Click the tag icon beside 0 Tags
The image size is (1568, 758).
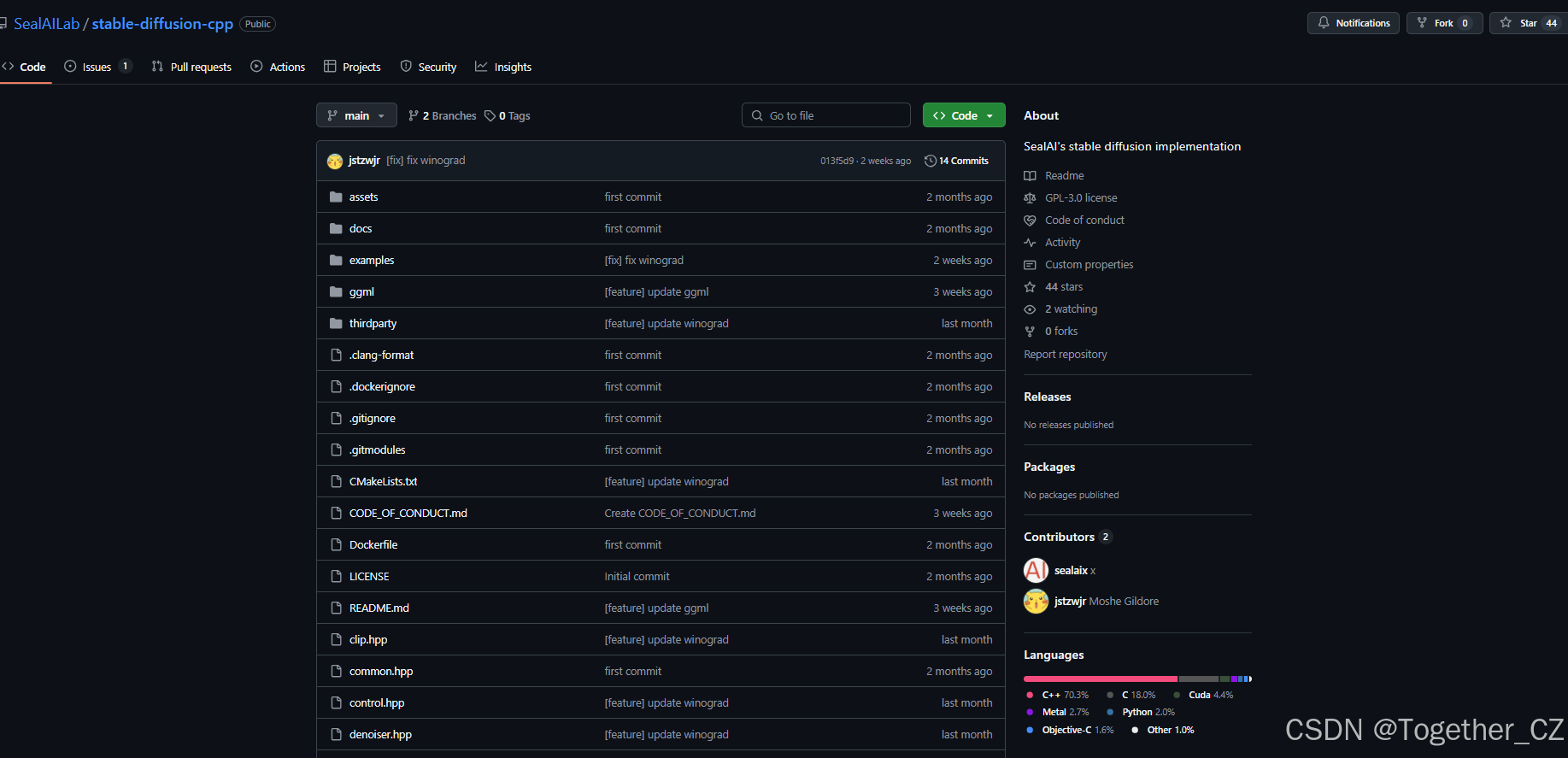[x=490, y=115]
